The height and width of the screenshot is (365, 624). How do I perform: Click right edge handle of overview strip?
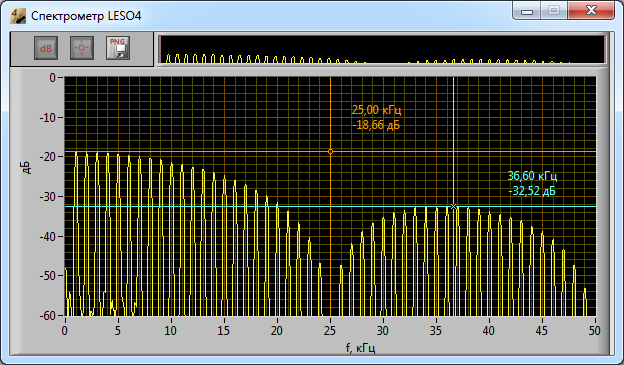605,49
